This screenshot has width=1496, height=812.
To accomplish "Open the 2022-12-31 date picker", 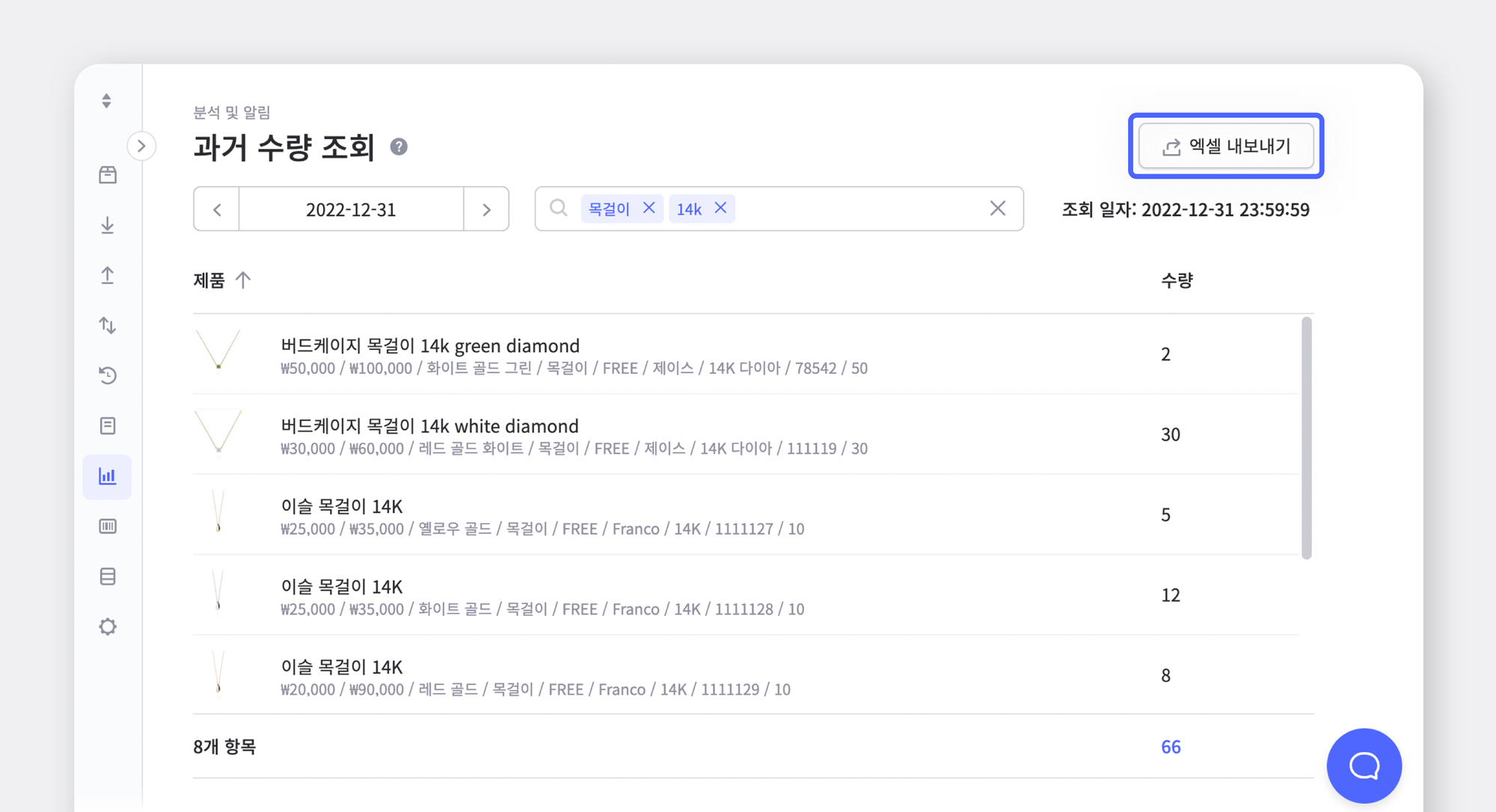I will tap(351, 209).
